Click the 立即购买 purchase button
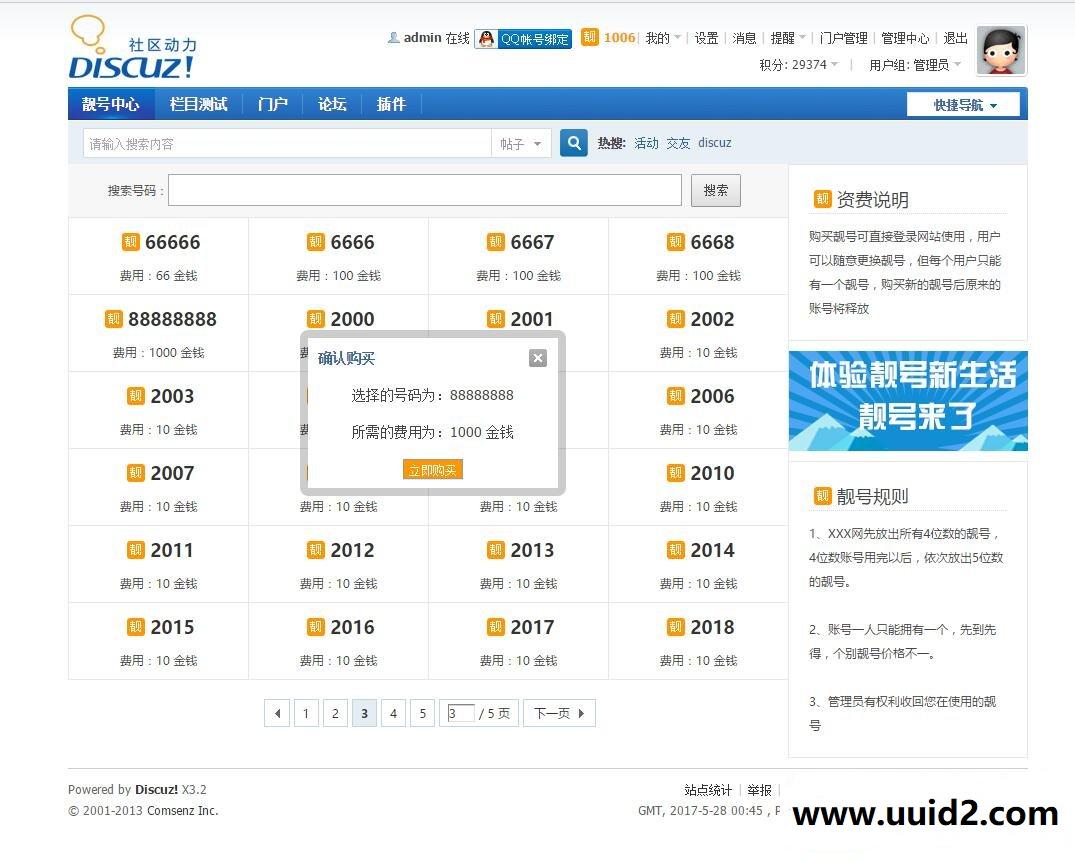The width and height of the screenshot is (1075, 860). 432,469
